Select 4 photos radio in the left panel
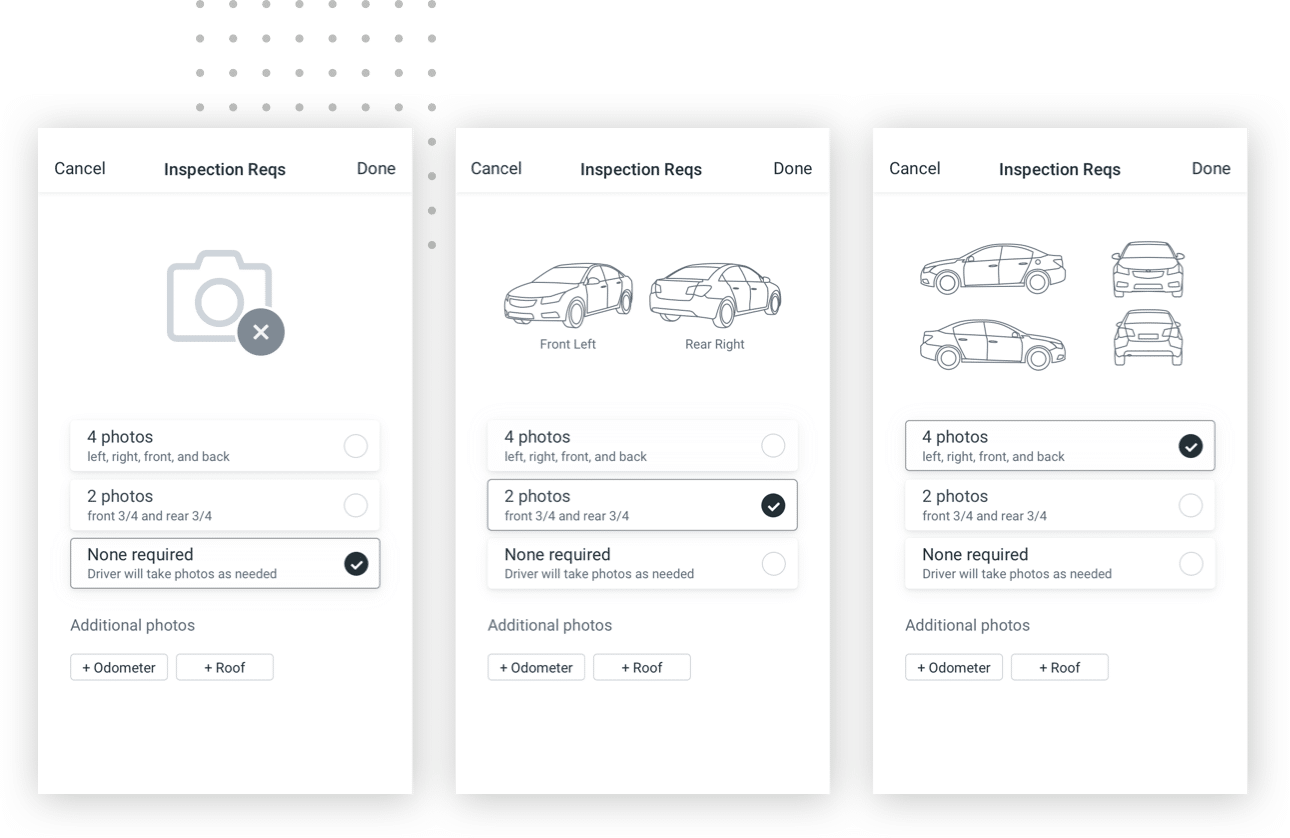Image resolution: width=1290 pixels, height=838 pixels. 355,446
